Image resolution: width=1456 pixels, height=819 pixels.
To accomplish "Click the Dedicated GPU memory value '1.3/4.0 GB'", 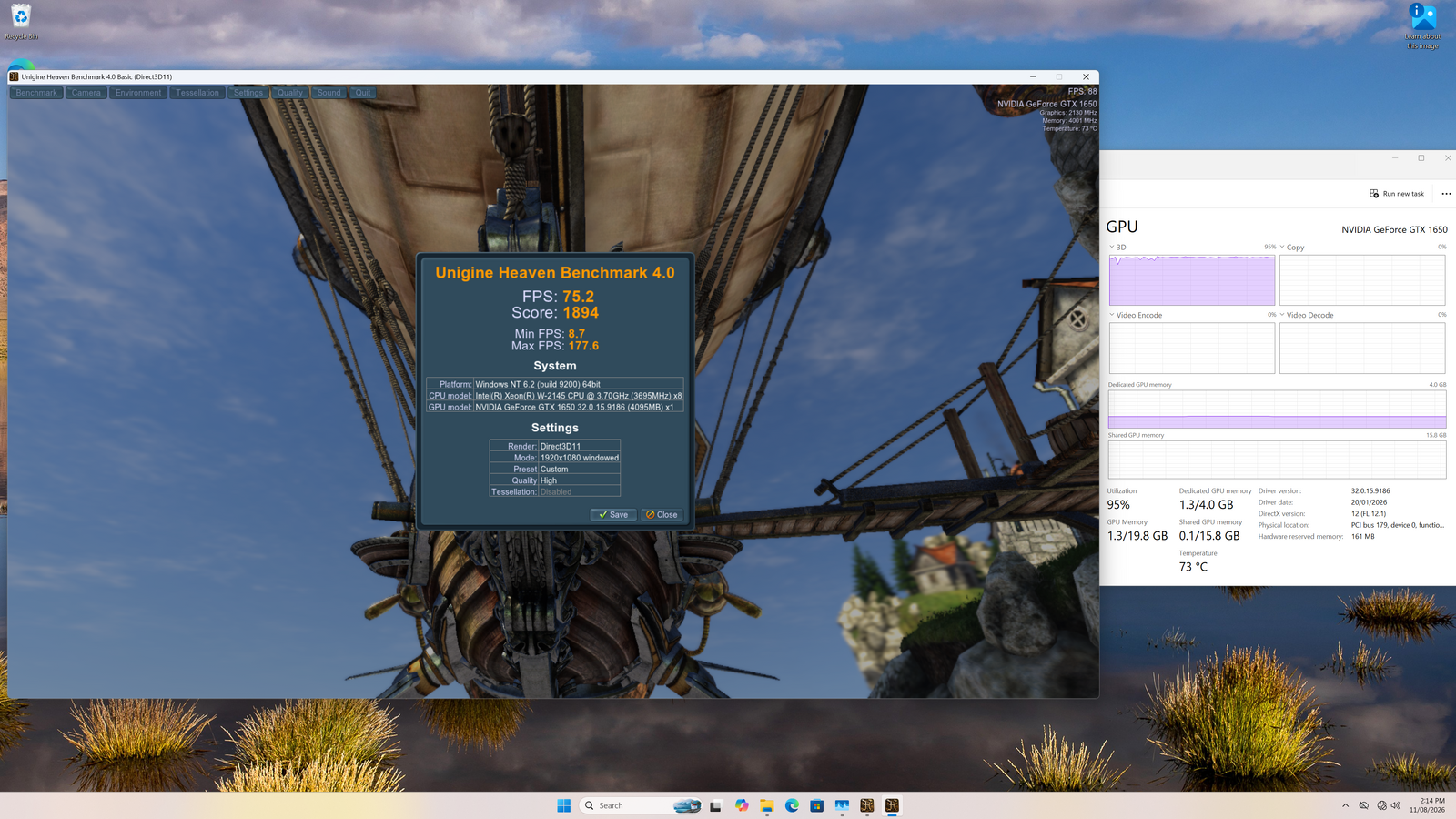I will [1207, 505].
